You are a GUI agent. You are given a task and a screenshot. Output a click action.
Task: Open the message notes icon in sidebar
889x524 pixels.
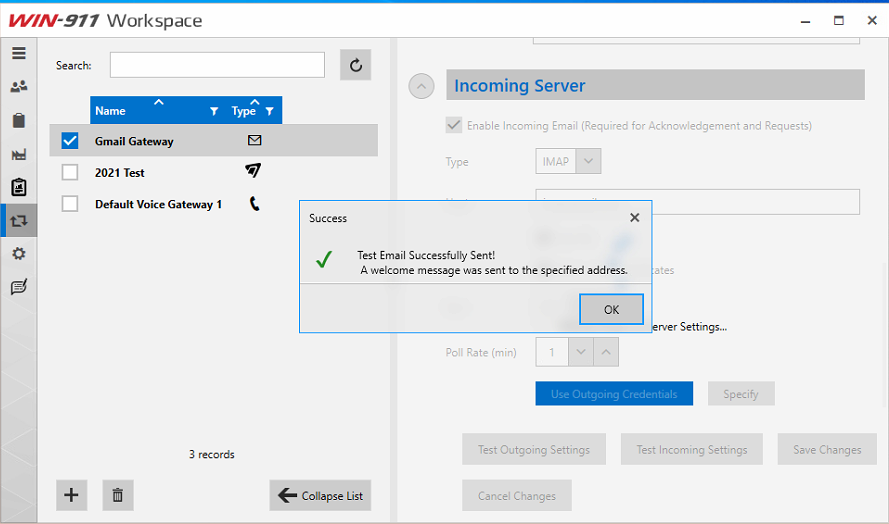[x=18, y=287]
